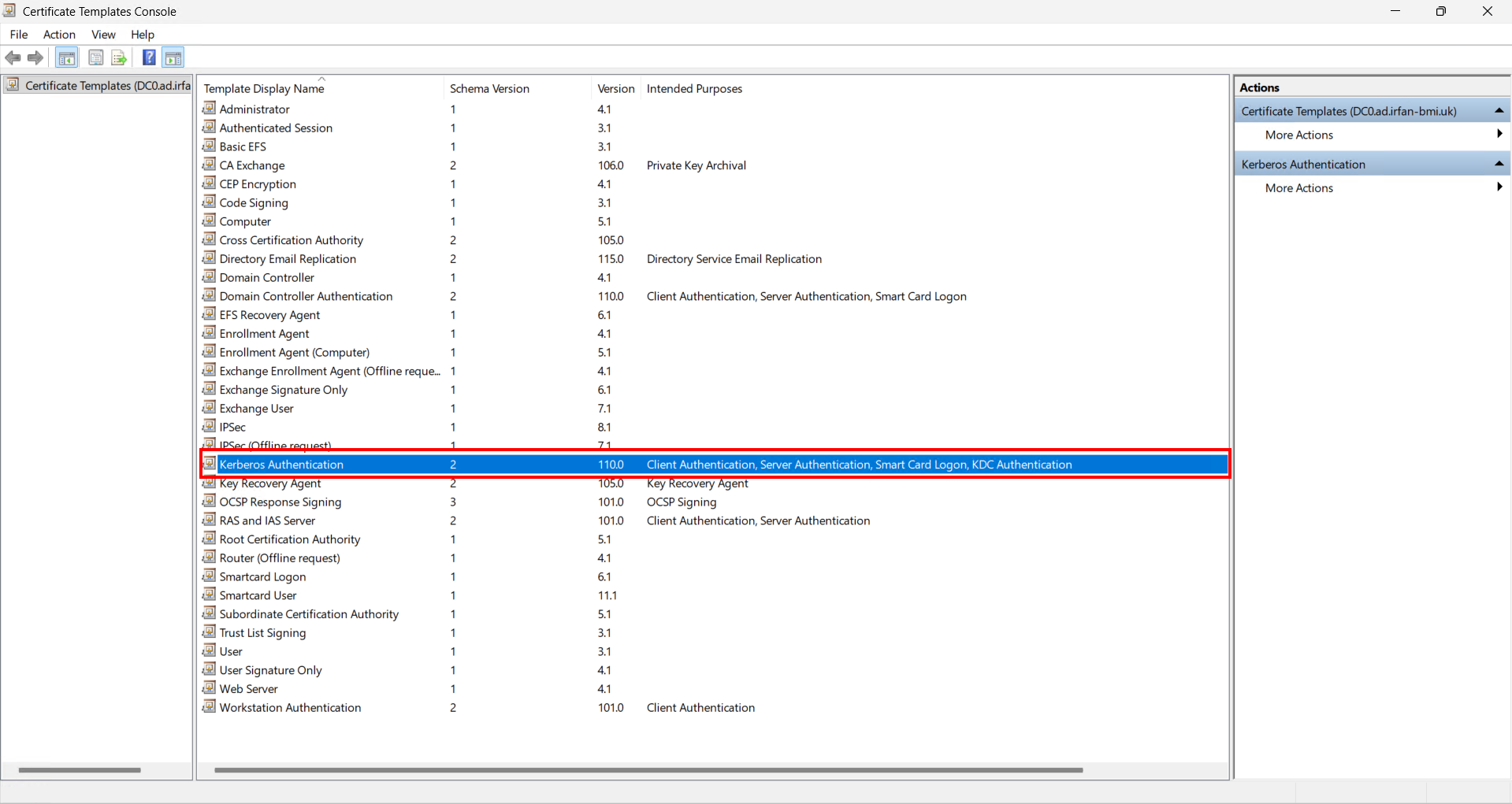Select Certificate Templates node in tree

(x=108, y=86)
